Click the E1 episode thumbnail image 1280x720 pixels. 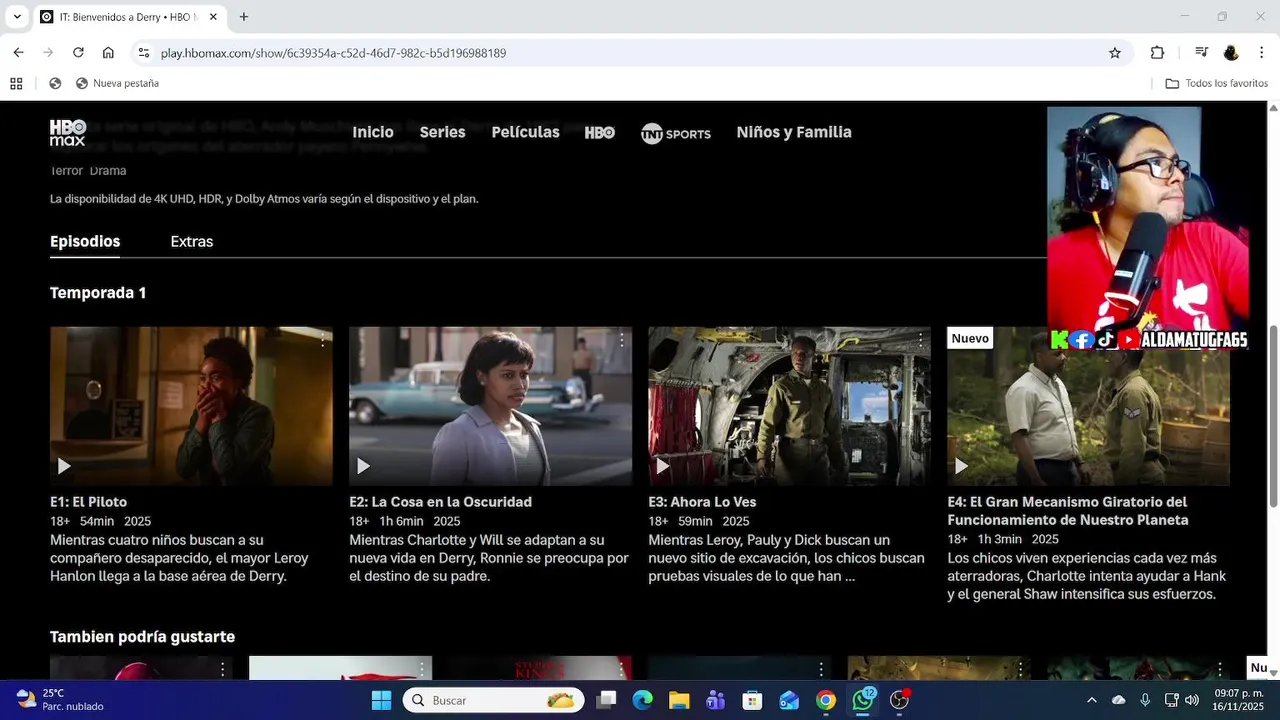tap(191, 406)
